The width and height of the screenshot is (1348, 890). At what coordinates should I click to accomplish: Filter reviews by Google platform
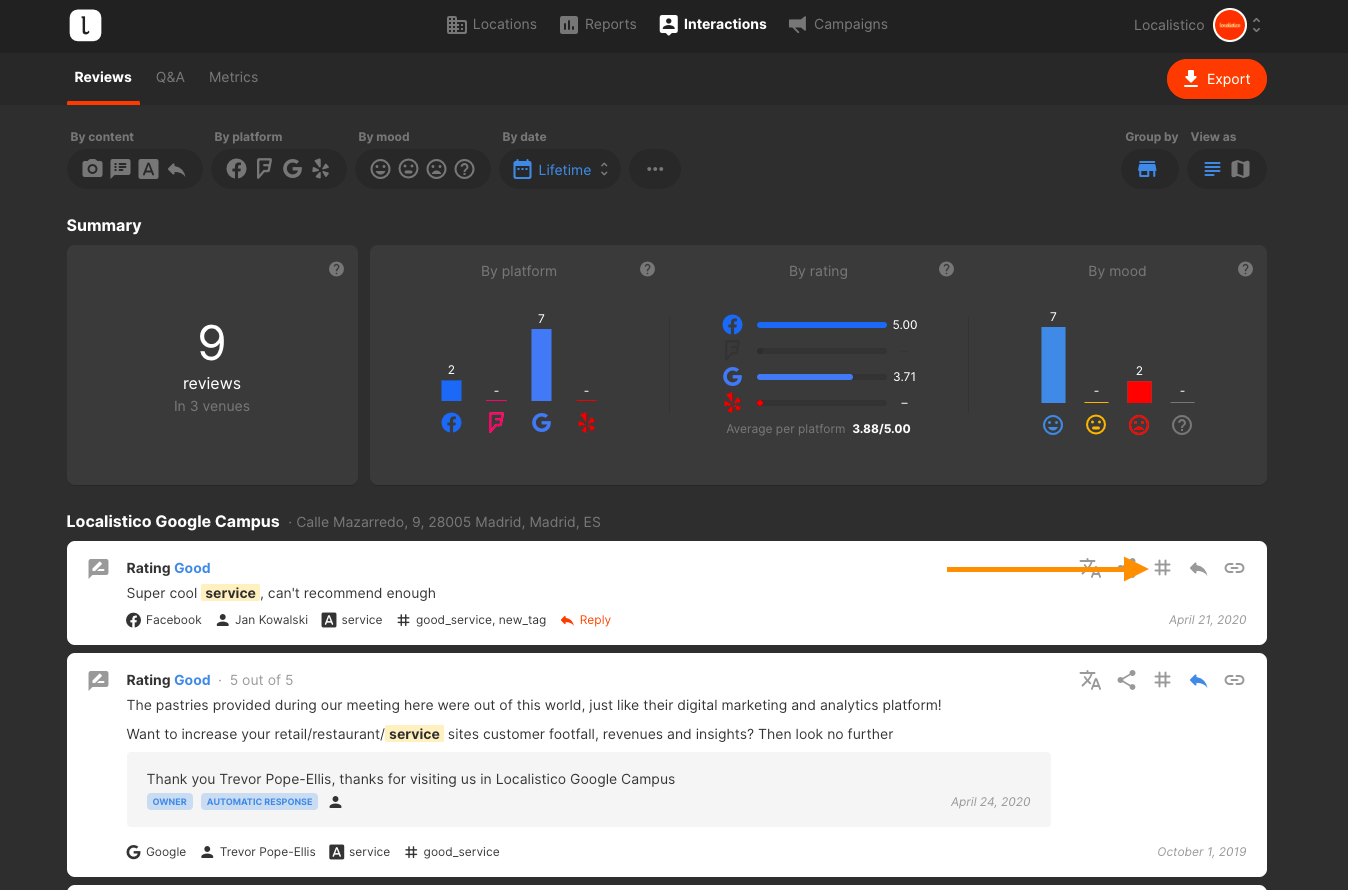coord(292,169)
